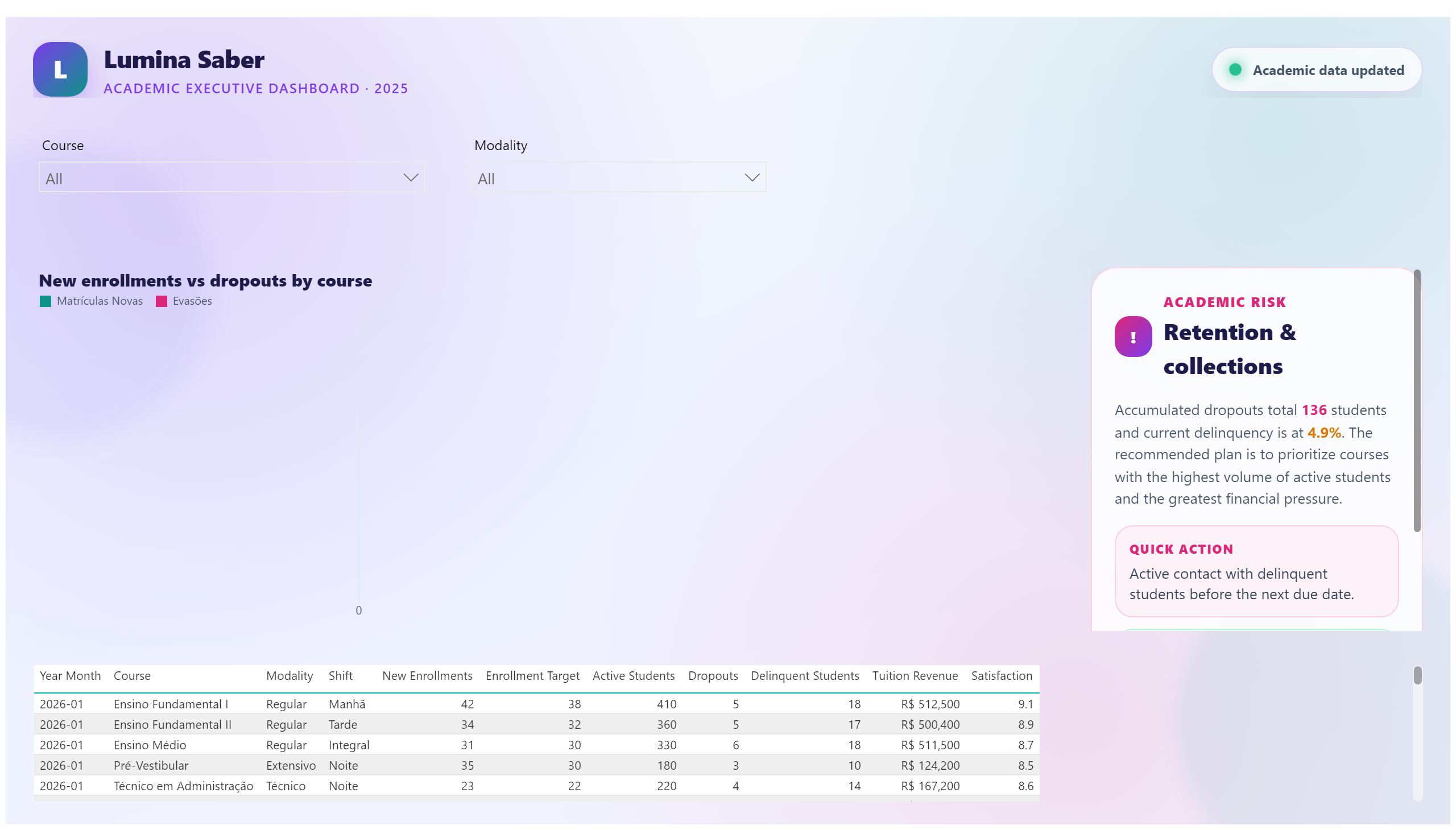Click the Evasões pink legend swatch
The image size is (1456, 830).
pyautogui.click(x=162, y=301)
